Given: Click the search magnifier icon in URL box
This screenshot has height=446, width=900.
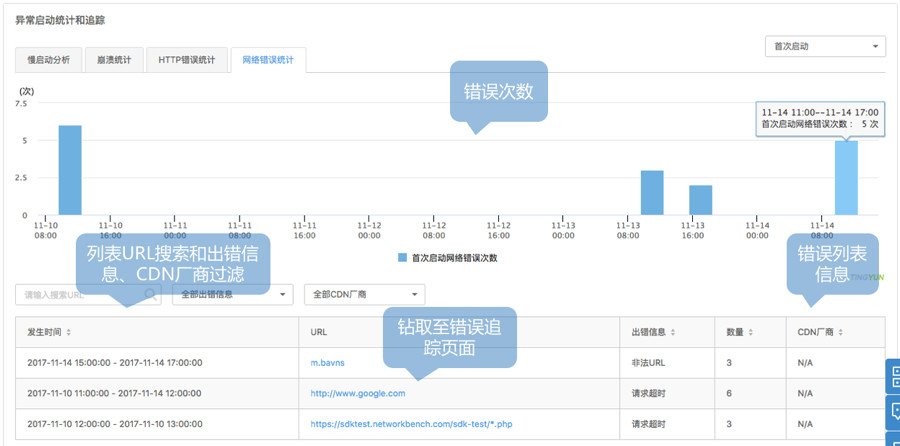Looking at the screenshot, I should pyautogui.click(x=150, y=295).
